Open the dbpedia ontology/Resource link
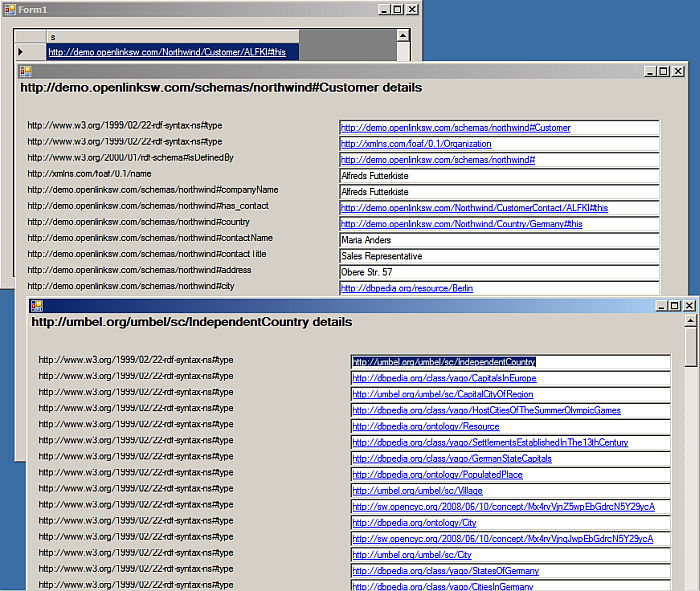The height and width of the screenshot is (591, 700). (x=426, y=426)
